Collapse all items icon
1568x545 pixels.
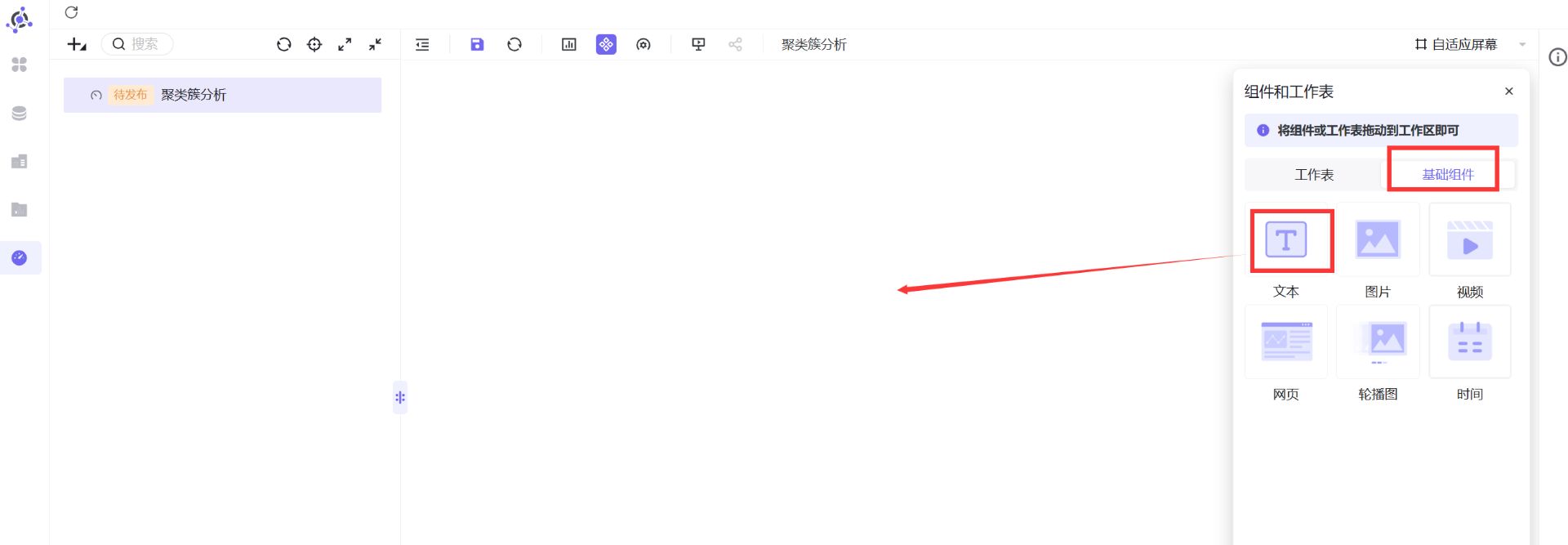375,44
